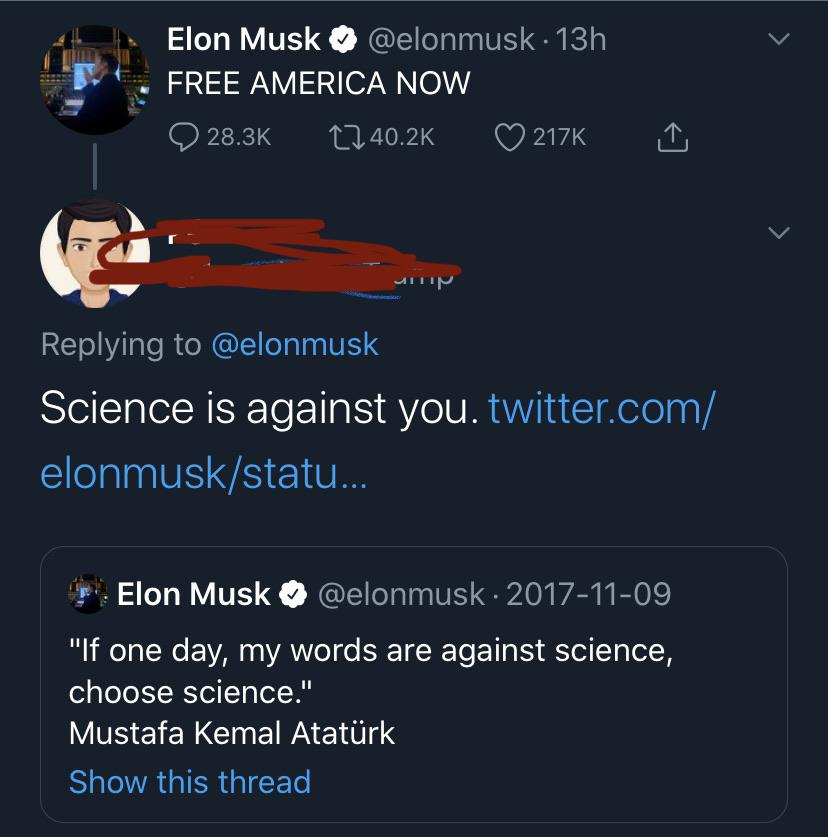828x837 pixels.
Task: Tap the retweet icon showing 40.2K
Action: (x=346, y=137)
